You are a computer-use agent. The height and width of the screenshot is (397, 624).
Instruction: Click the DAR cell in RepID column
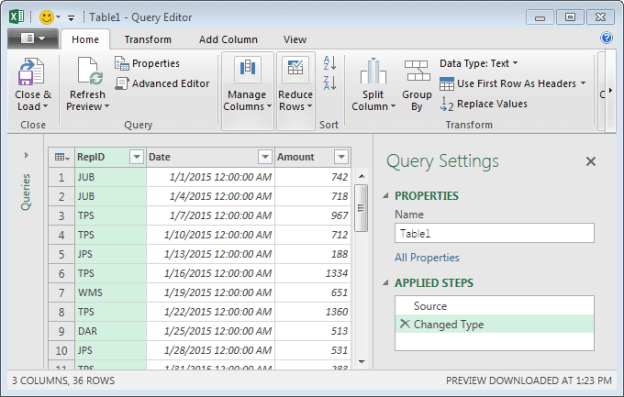(x=110, y=331)
